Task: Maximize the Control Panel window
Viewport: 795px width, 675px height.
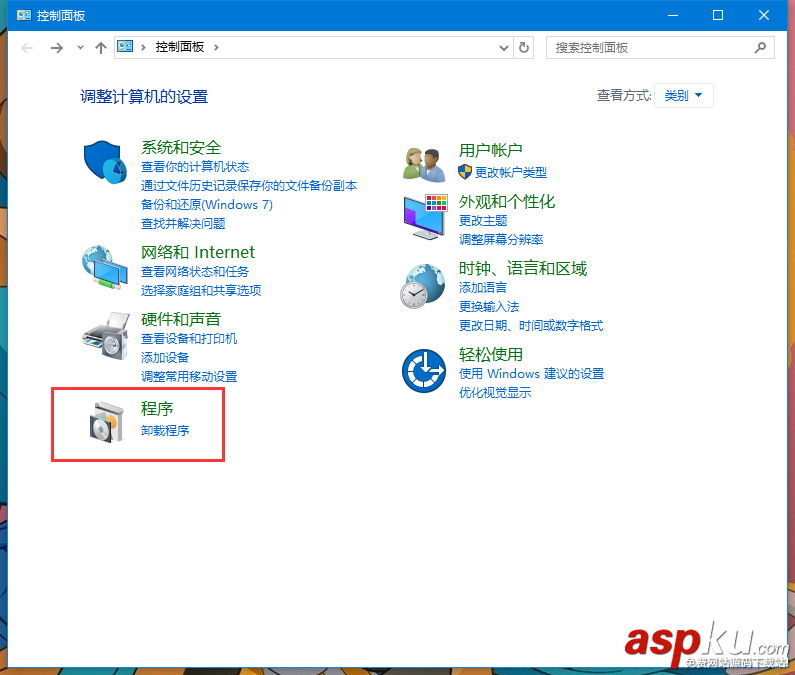Action: pos(718,15)
